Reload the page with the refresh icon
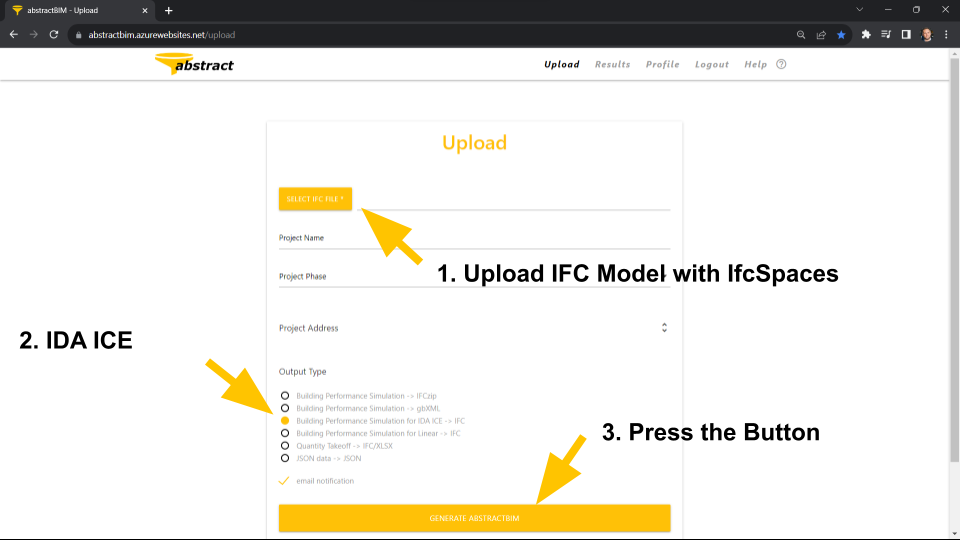Screen dimensions: 960x540 [53, 34]
